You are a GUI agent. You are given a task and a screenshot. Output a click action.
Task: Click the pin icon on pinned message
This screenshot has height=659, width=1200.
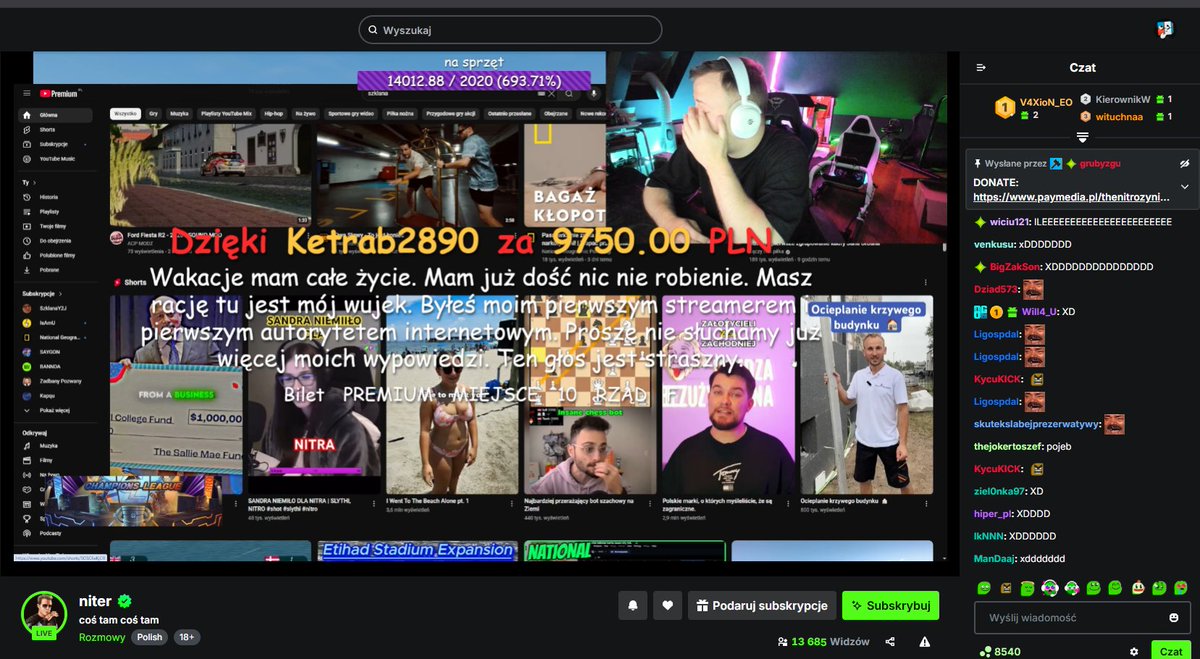977,163
